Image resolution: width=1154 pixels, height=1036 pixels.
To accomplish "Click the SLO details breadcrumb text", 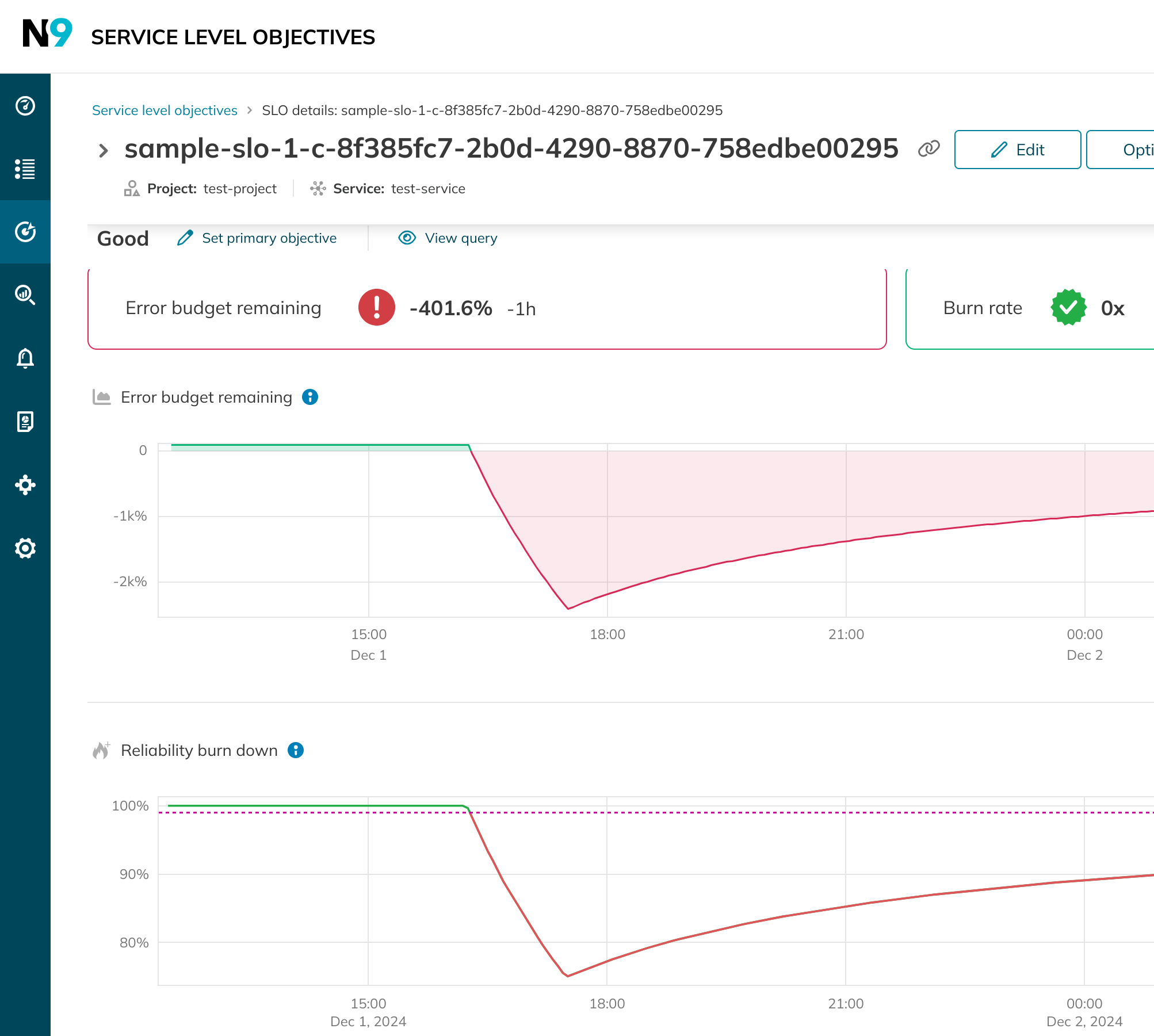I will click(492, 110).
